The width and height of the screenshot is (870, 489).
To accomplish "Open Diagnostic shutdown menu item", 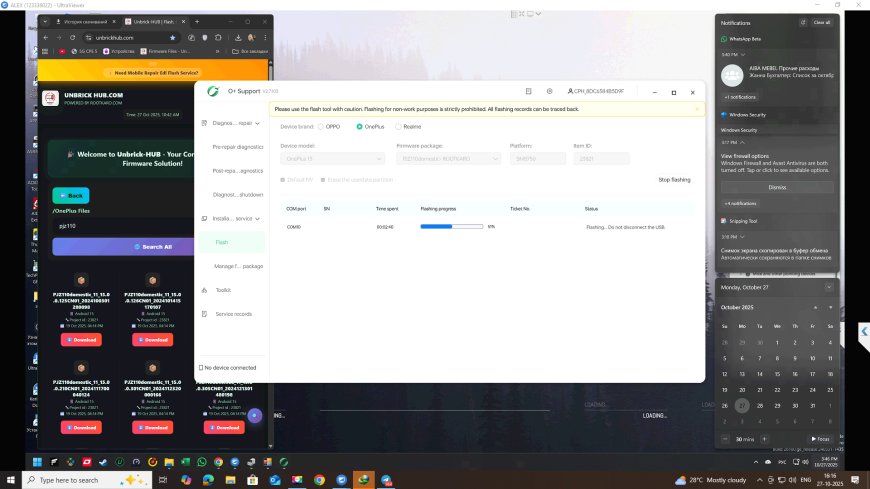I will pyautogui.click(x=237, y=195).
